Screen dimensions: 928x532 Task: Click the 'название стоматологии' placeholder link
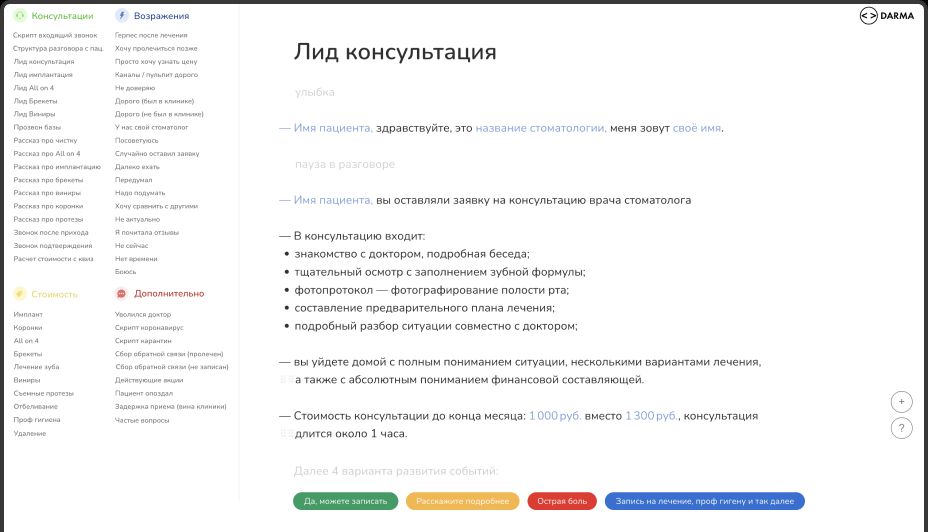pos(540,128)
